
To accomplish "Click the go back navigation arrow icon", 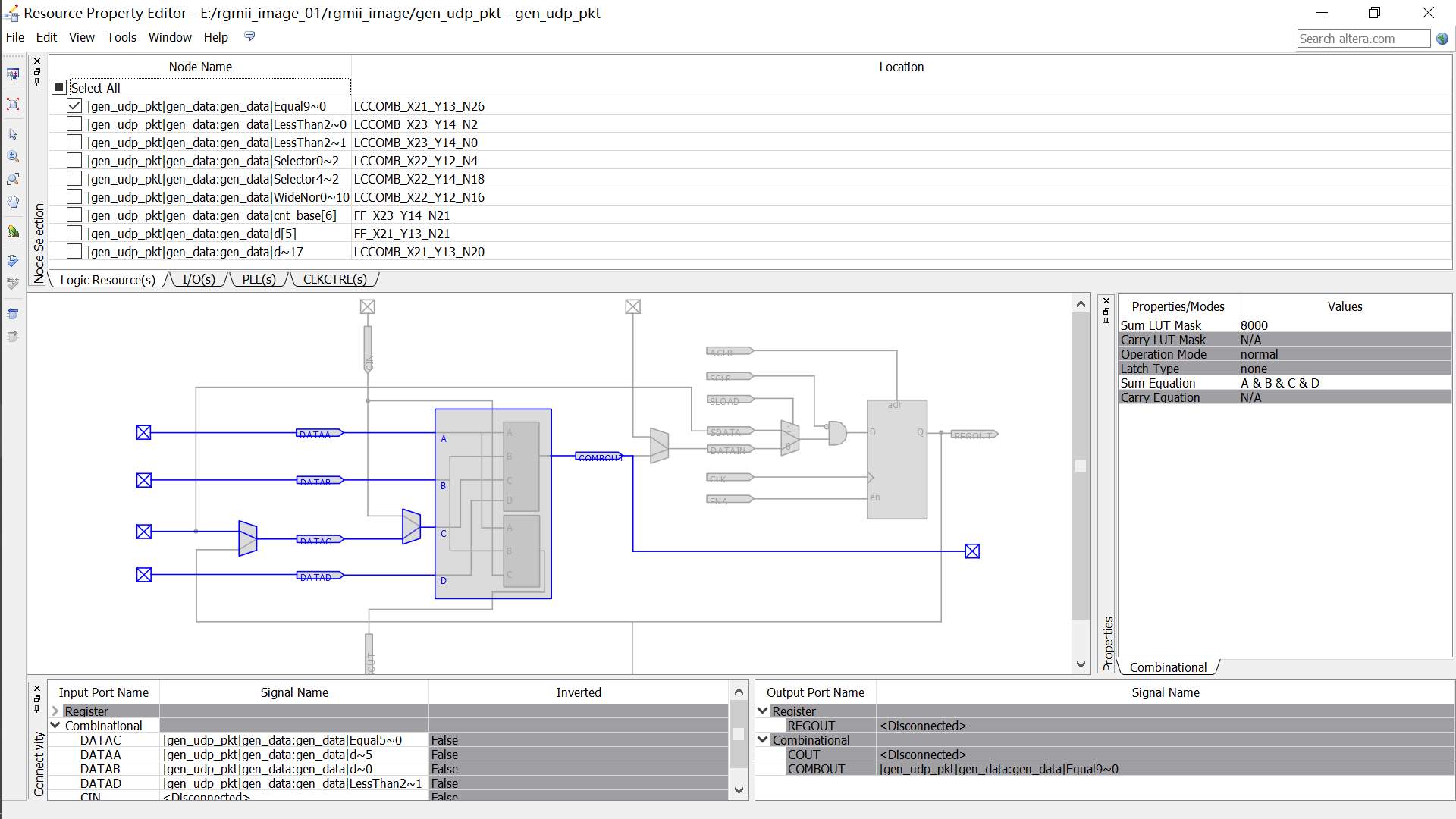I will 13,313.
